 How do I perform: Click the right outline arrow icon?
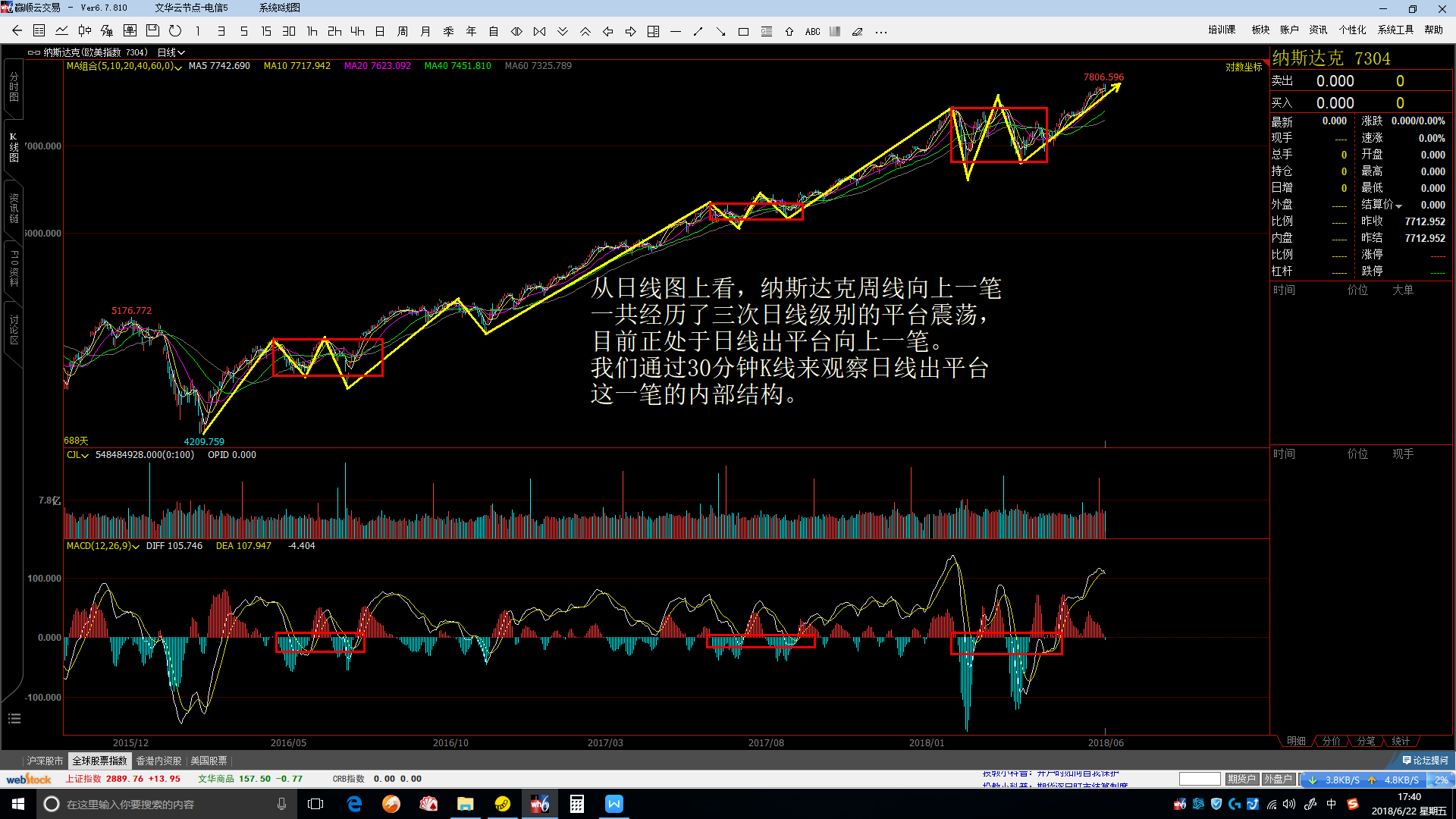coord(630,31)
